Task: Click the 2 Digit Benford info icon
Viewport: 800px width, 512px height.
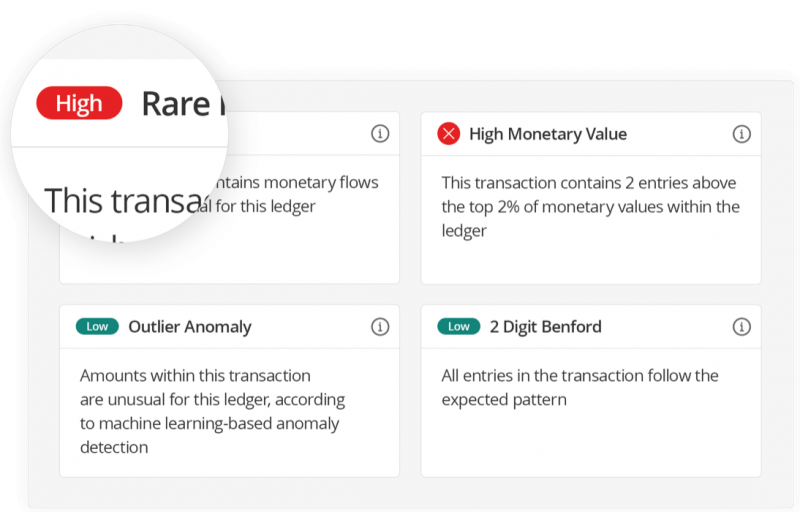Action: [x=741, y=327]
